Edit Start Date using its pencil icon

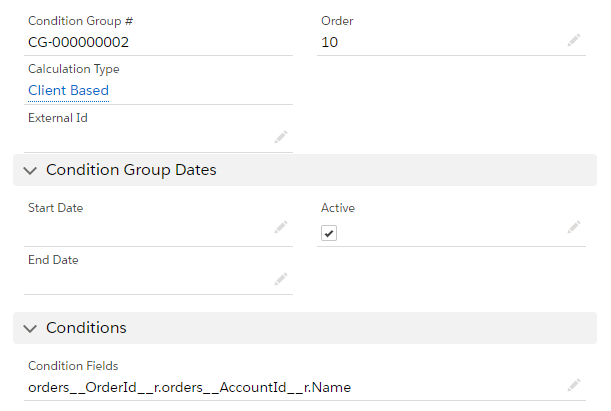pos(281,228)
